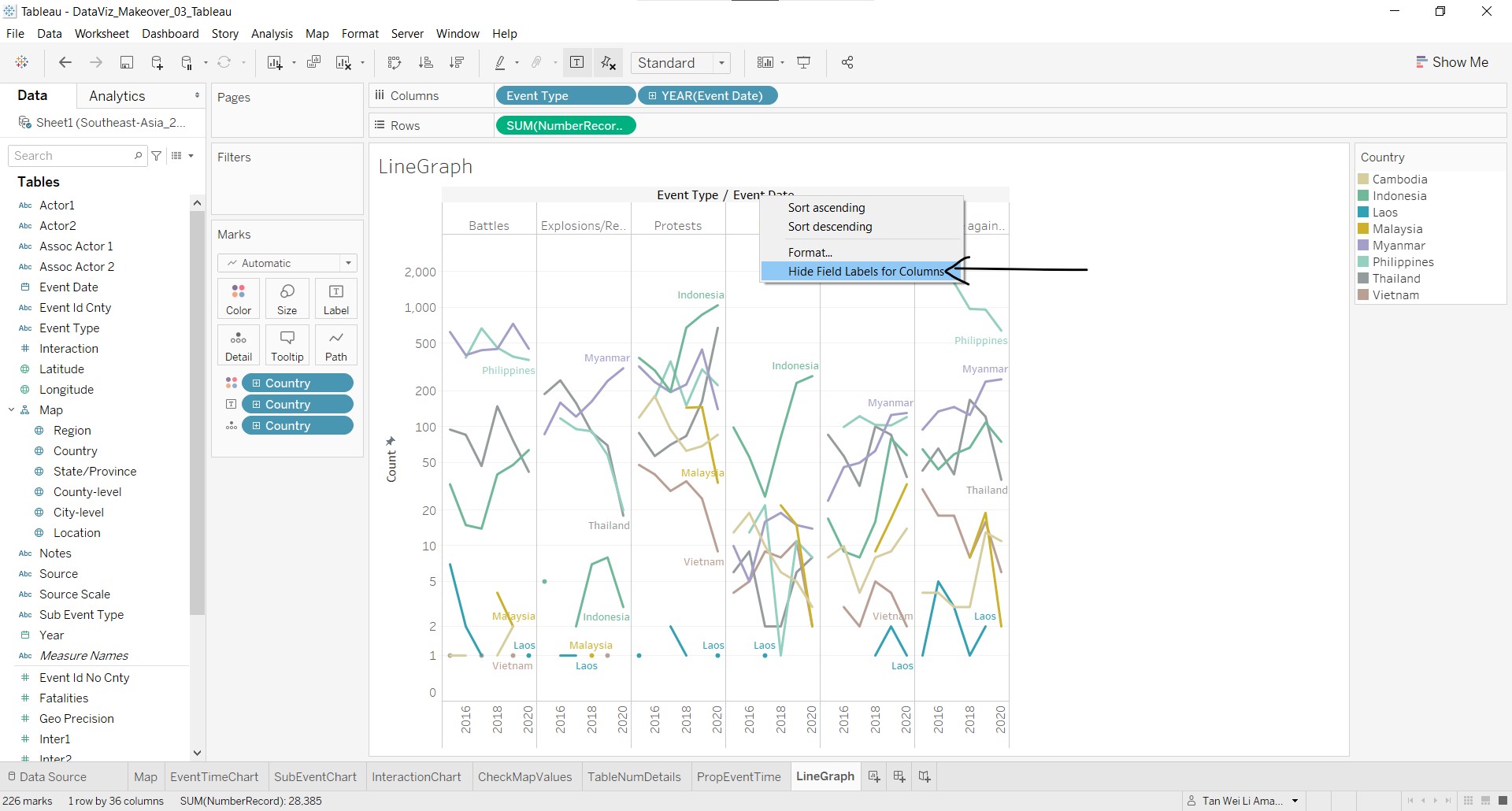Open the Color marks card

[239, 298]
